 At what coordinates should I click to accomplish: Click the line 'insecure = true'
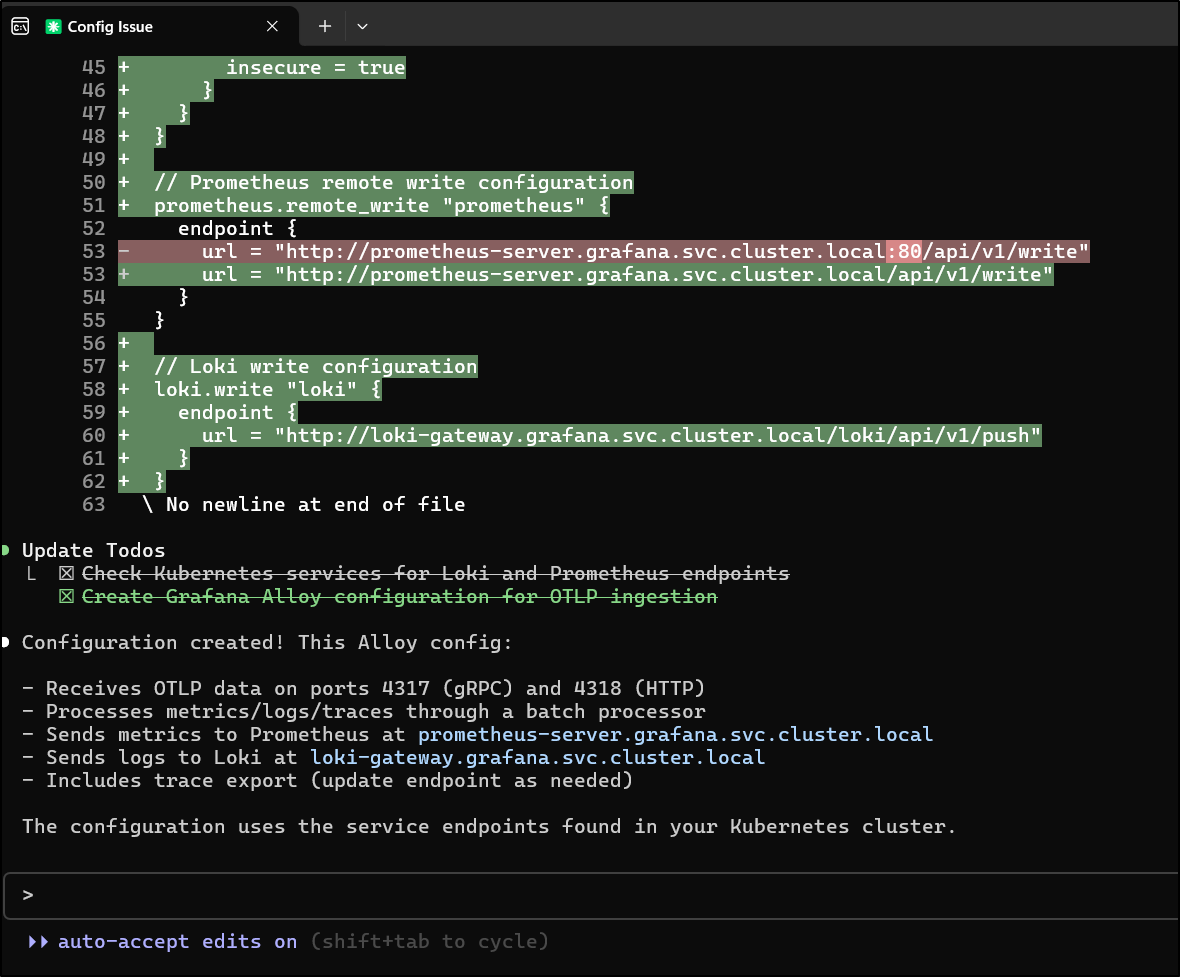pyautogui.click(x=315, y=68)
